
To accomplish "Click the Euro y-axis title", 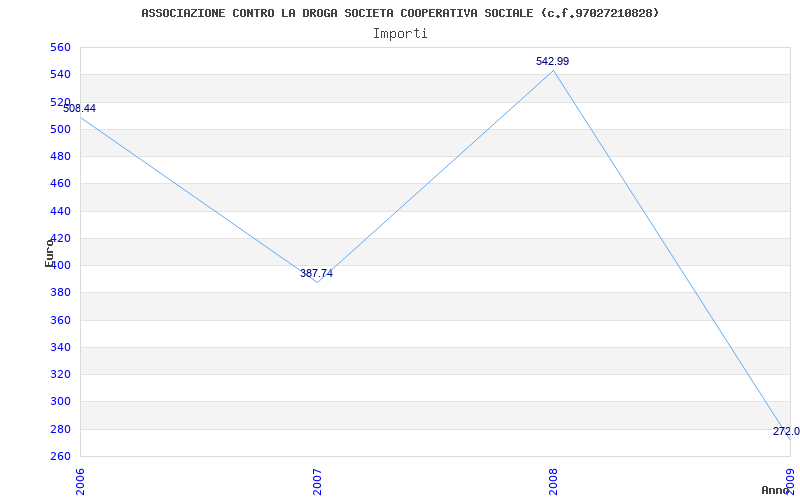I will tap(49, 253).
